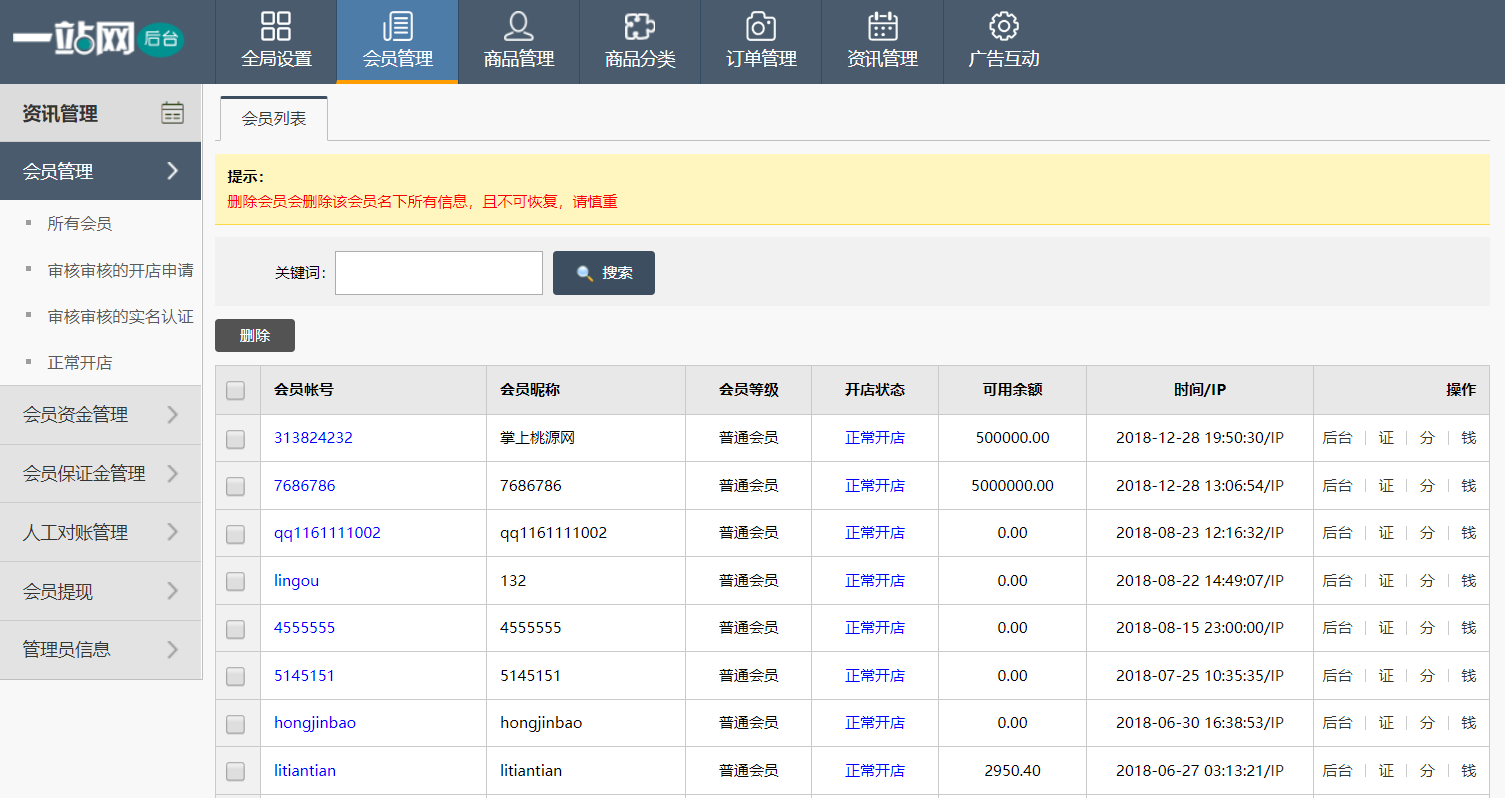Check the box for member 313824232

click(x=235, y=439)
